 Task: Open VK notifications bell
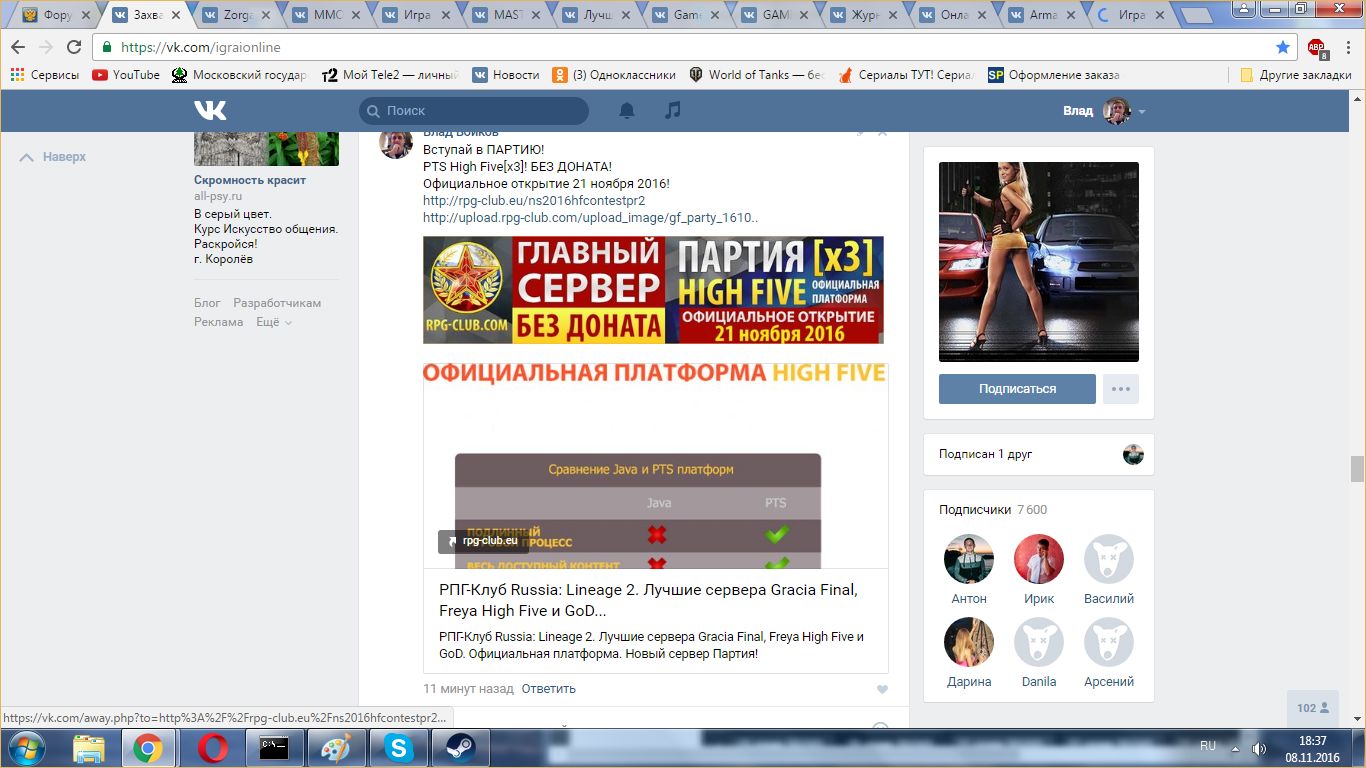(627, 110)
